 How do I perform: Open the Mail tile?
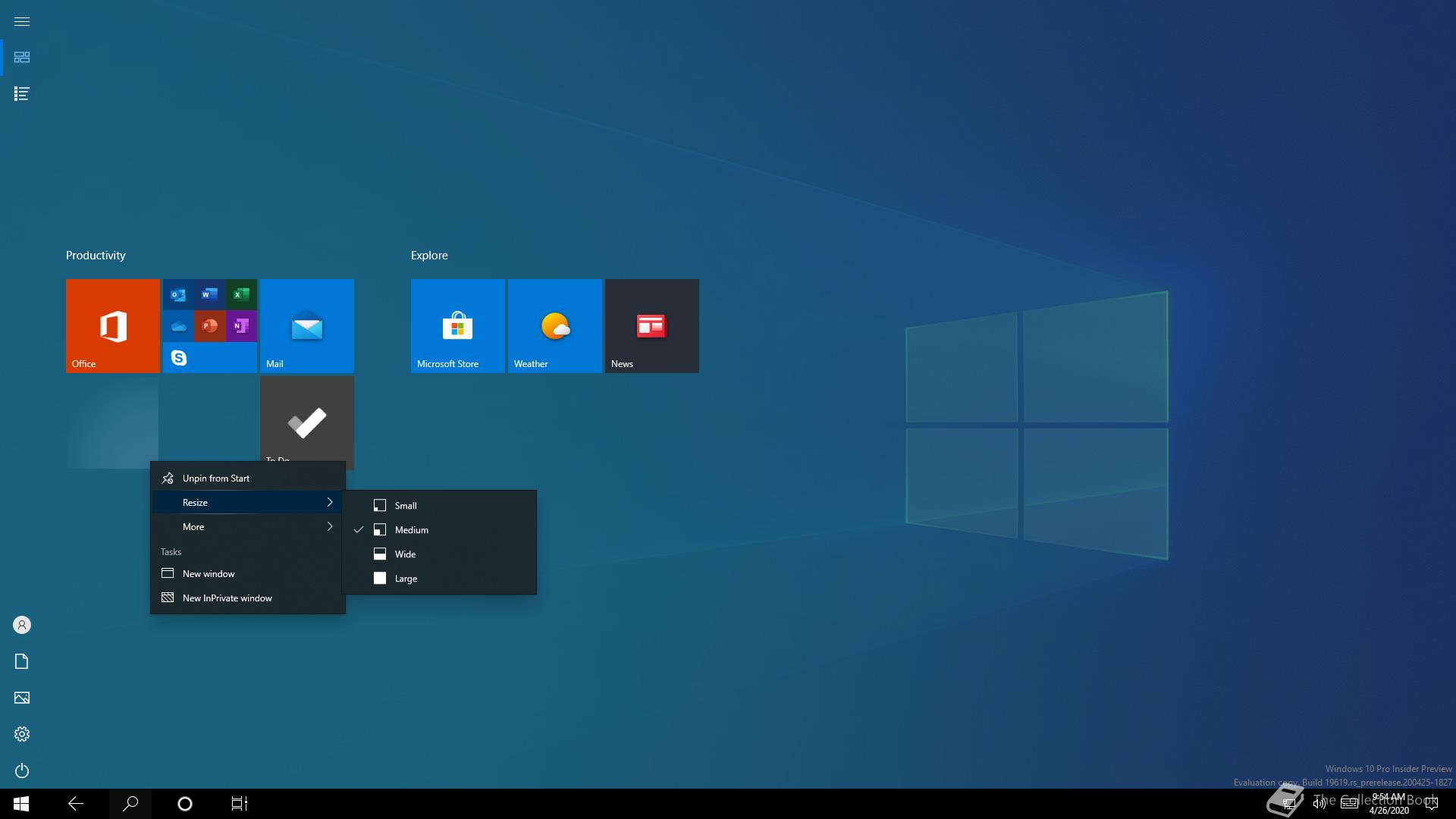307,326
